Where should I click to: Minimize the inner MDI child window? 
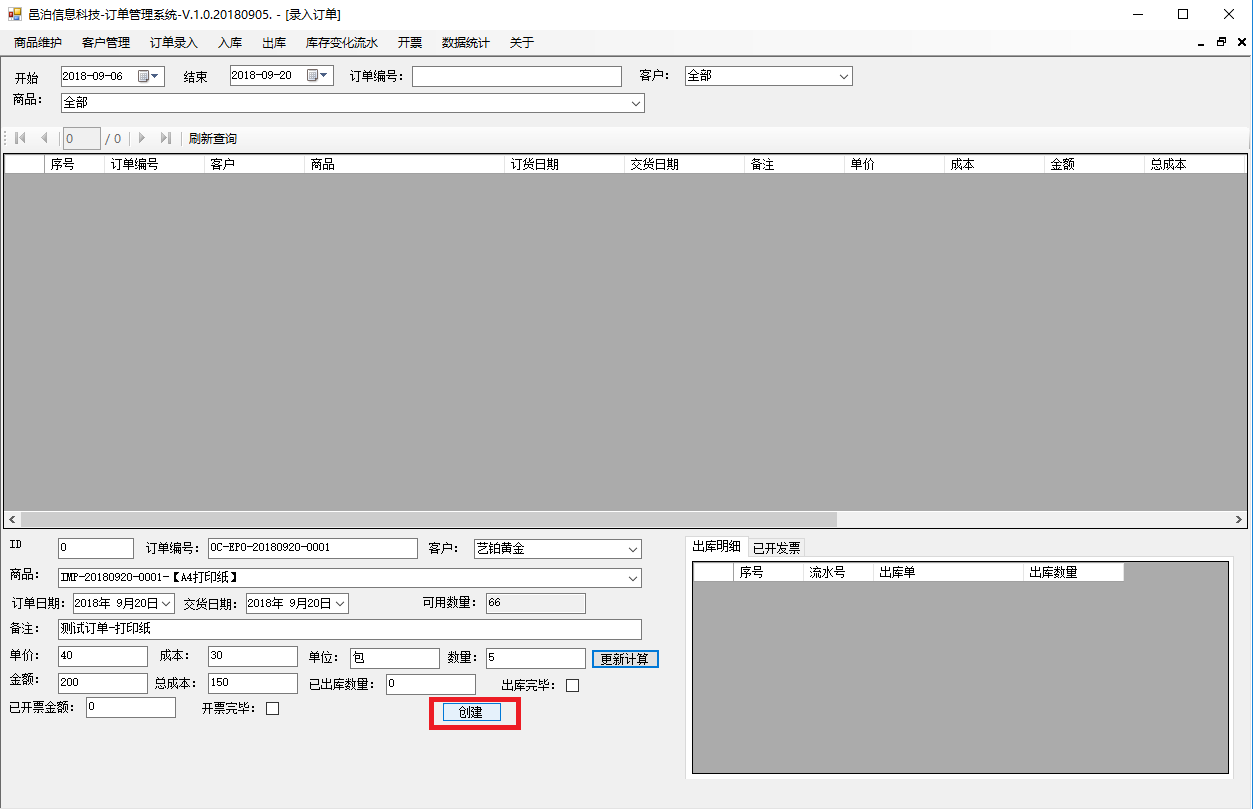pyautogui.click(x=1201, y=42)
